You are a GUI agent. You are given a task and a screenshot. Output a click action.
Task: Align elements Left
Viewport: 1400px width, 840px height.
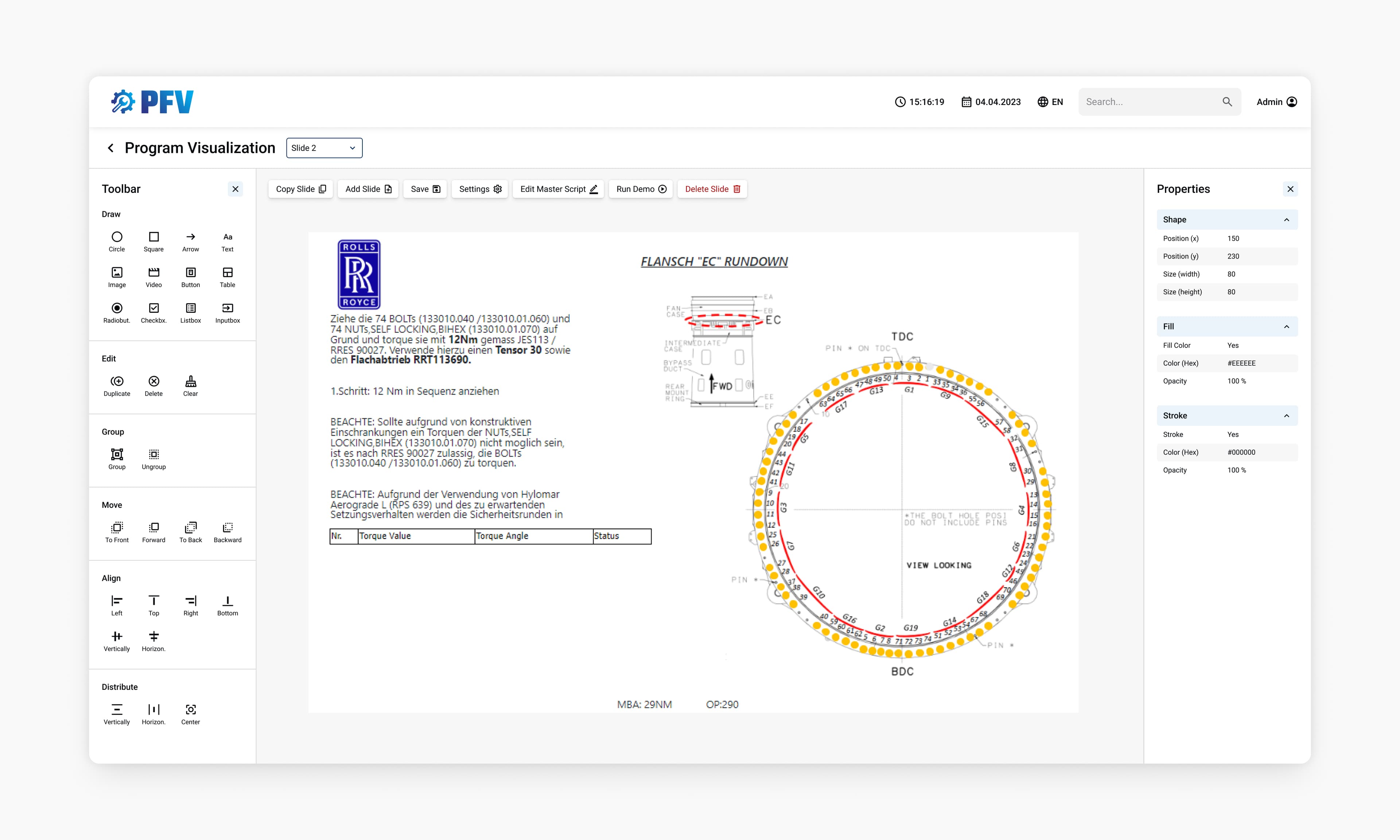117,606
